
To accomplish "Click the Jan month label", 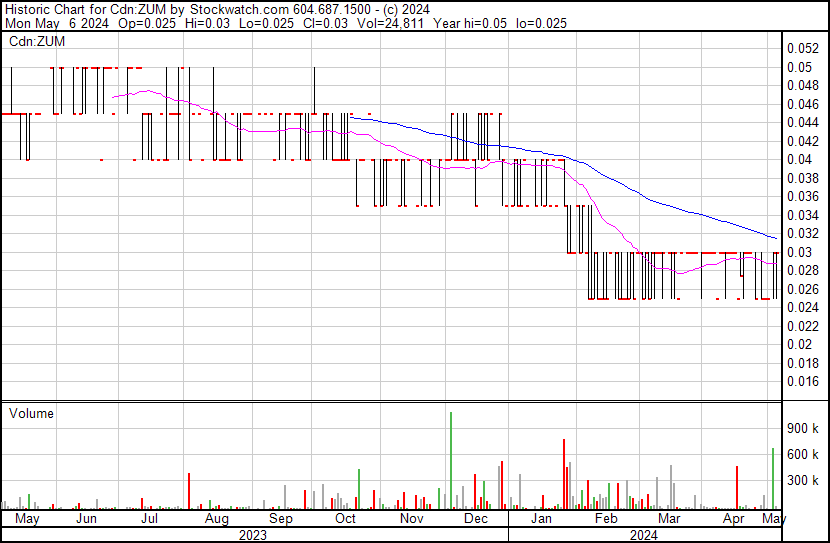I will (540, 518).
